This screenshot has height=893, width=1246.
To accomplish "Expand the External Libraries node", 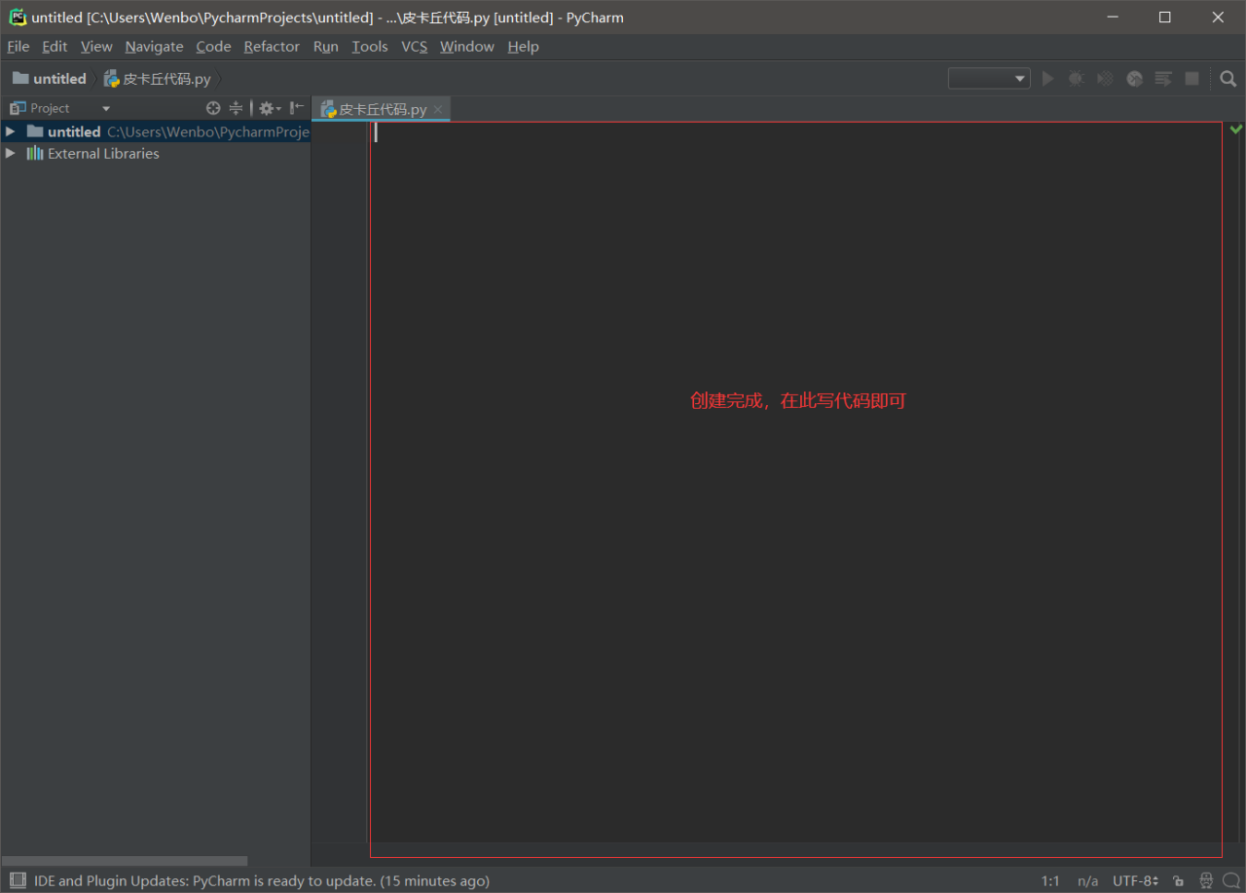I will [10, 153].
